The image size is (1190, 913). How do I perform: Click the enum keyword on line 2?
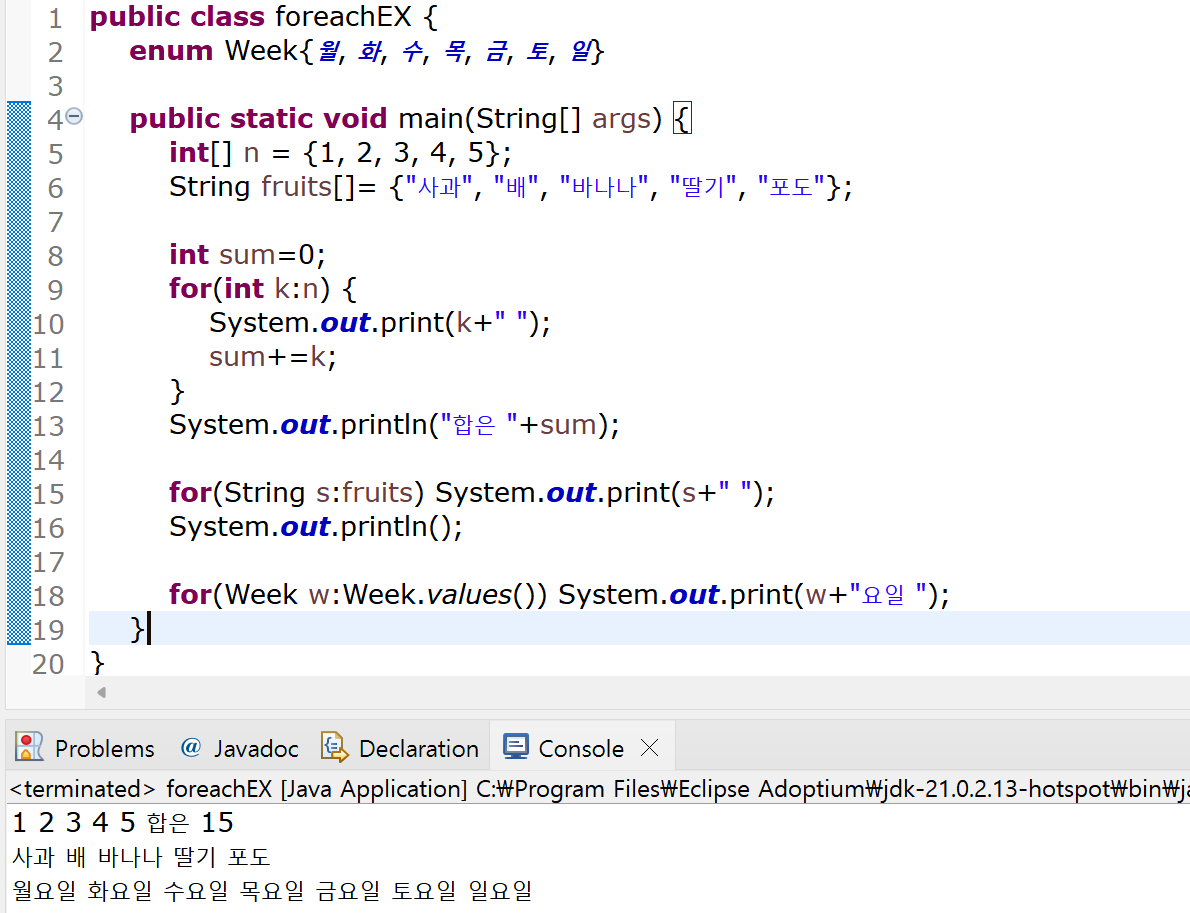pyautogui.click(x=171, y=51)
